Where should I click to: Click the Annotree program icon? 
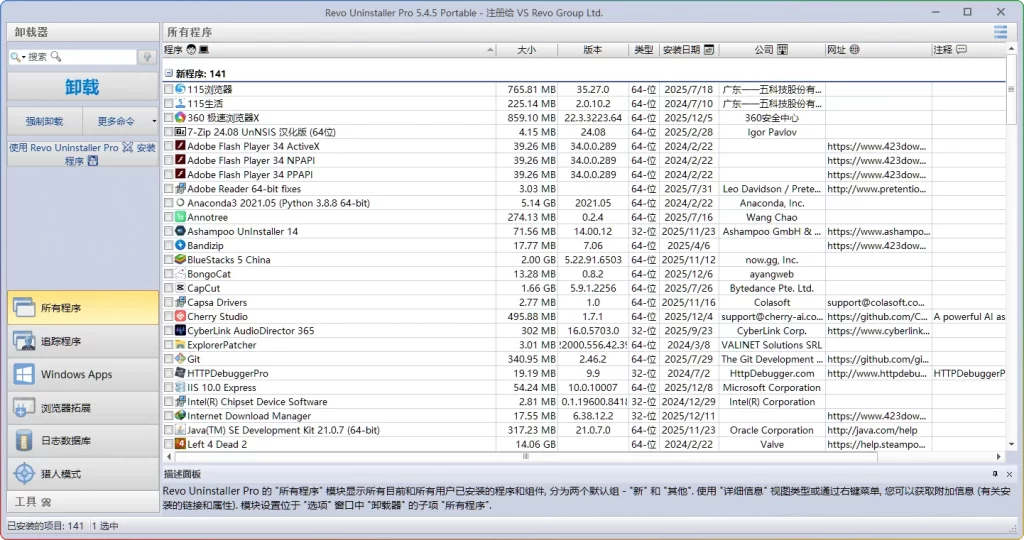pos(180,217)
